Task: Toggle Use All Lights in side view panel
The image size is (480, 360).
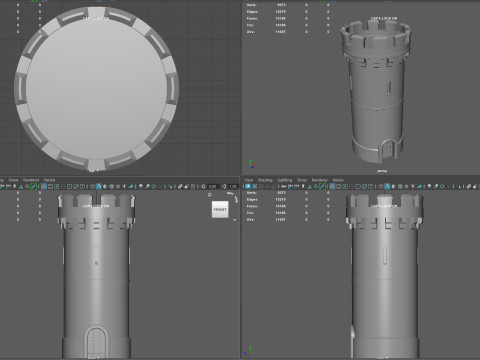Action: tap(413, 187)
